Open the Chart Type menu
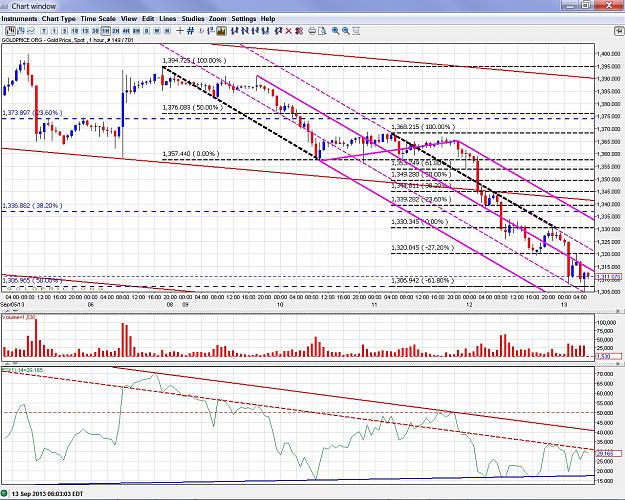This screenshot has height=500, width=625. point(59,19)
